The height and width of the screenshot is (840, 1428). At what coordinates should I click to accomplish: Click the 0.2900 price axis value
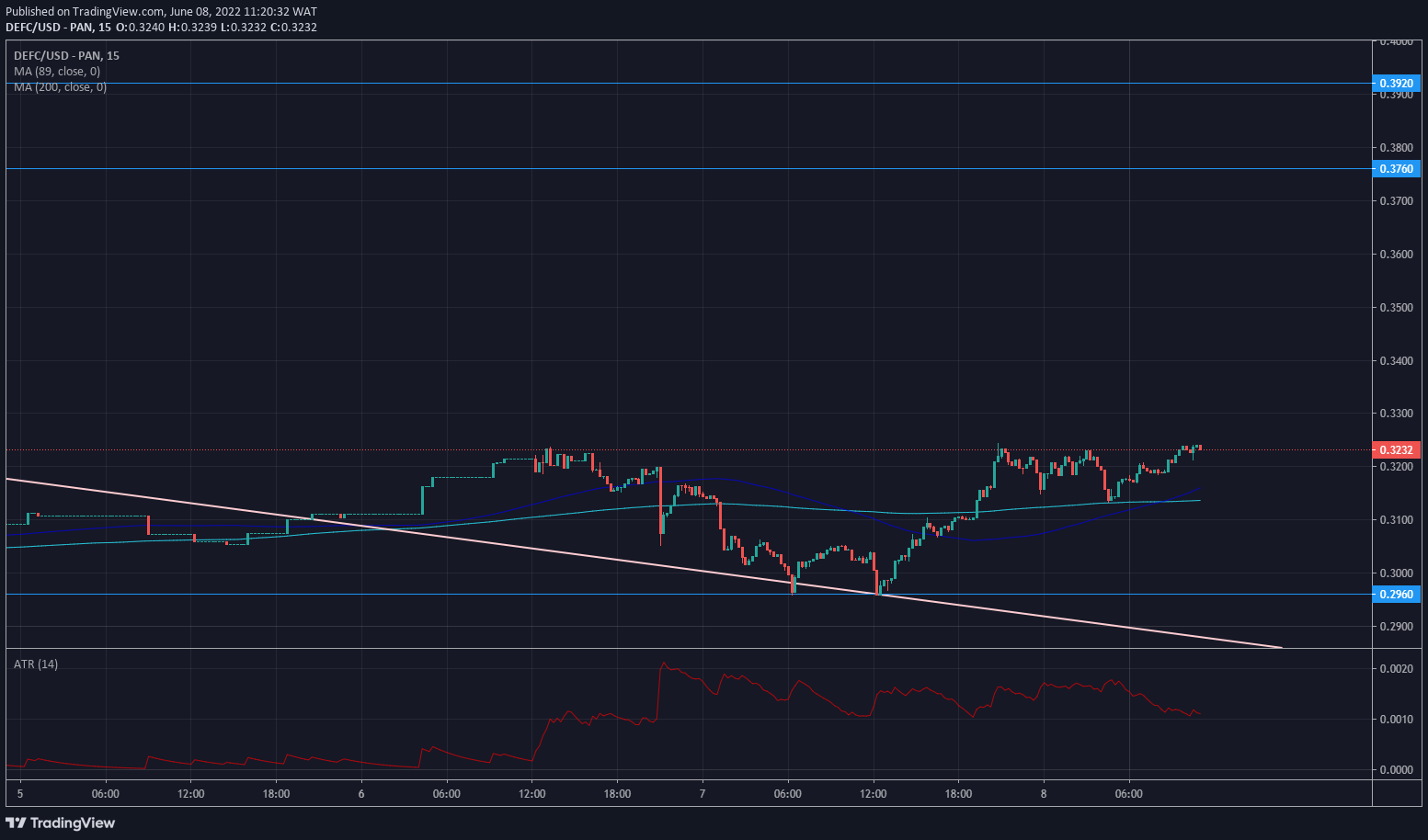pos(1396,627)
